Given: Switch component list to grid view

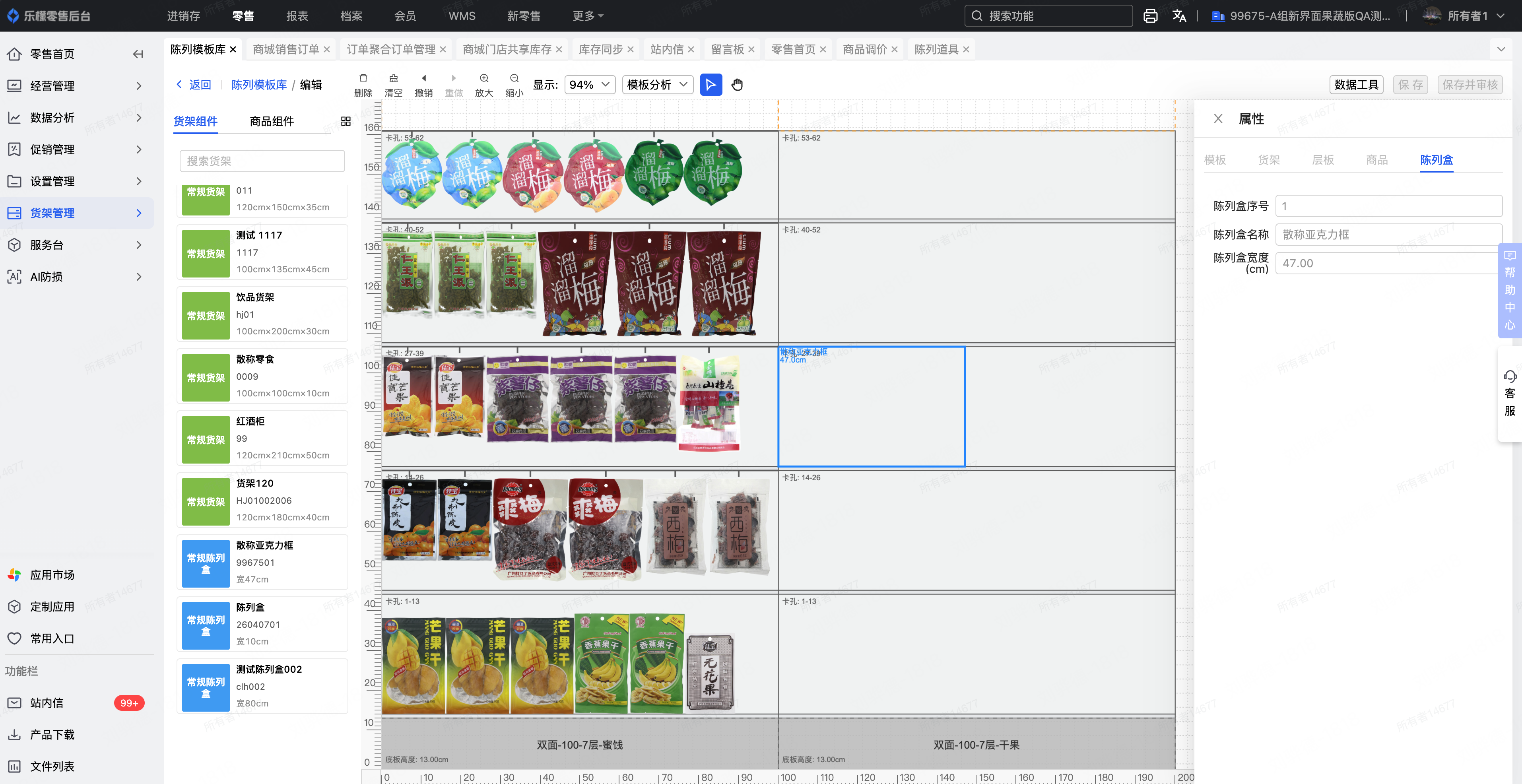Looking at the screenshot, I should tap(346, 122).
